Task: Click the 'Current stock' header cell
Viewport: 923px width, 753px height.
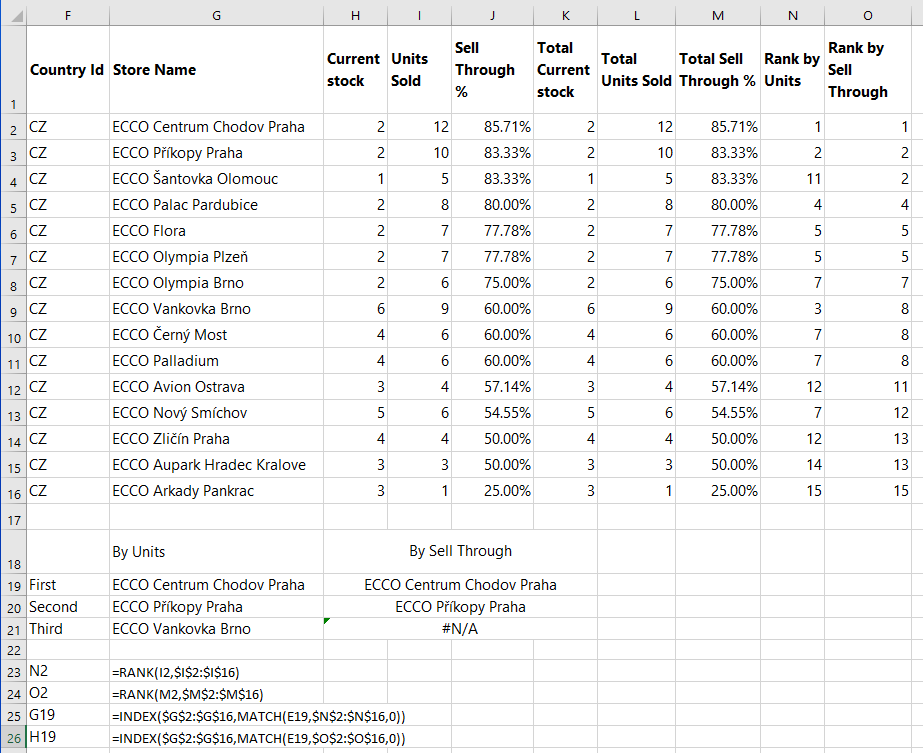Action: coord(356,70)
